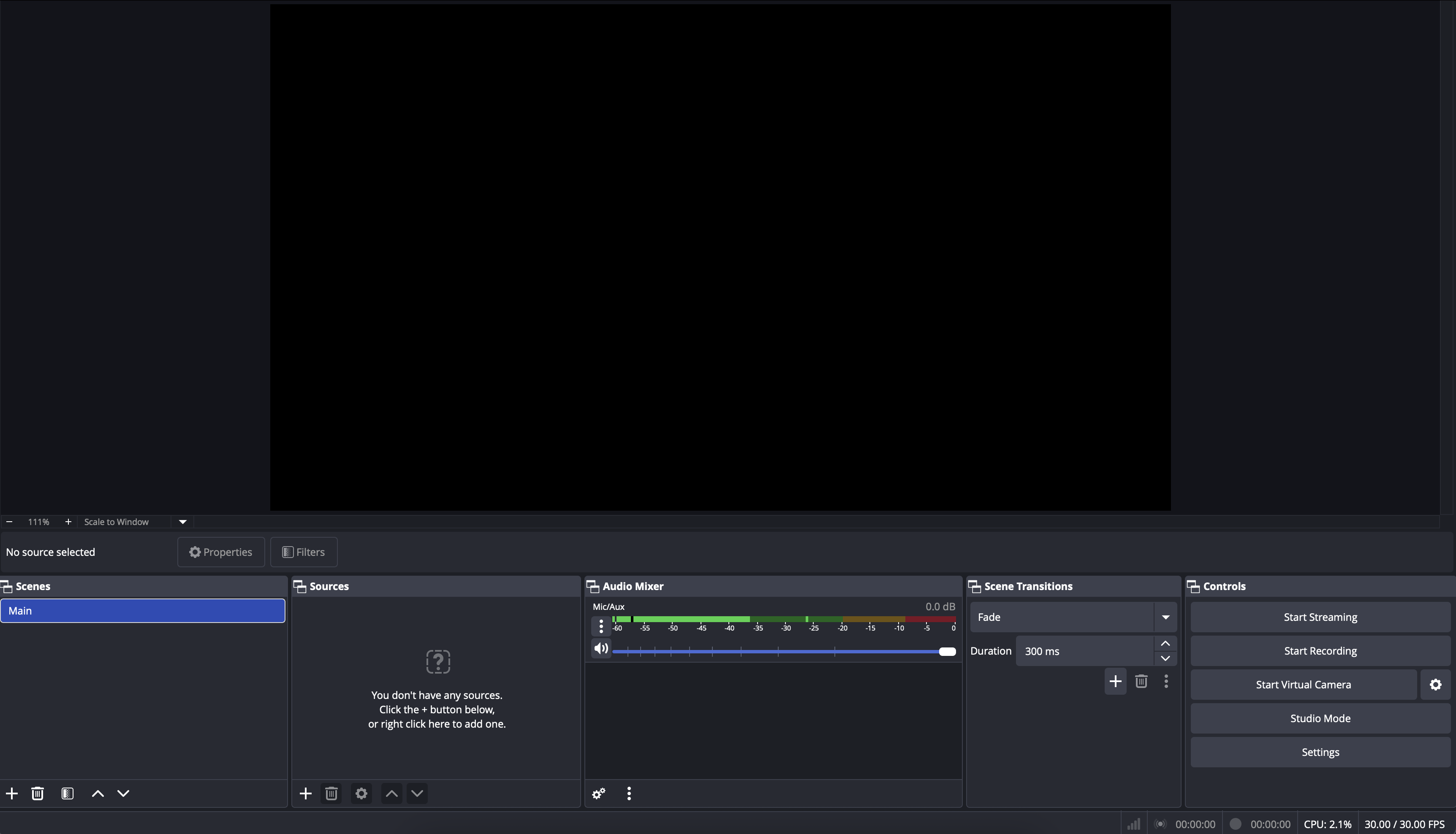The height and width of the screenshot is (834, 1456).
Task: Add a new source with plus icon
Action: point(305,793)
